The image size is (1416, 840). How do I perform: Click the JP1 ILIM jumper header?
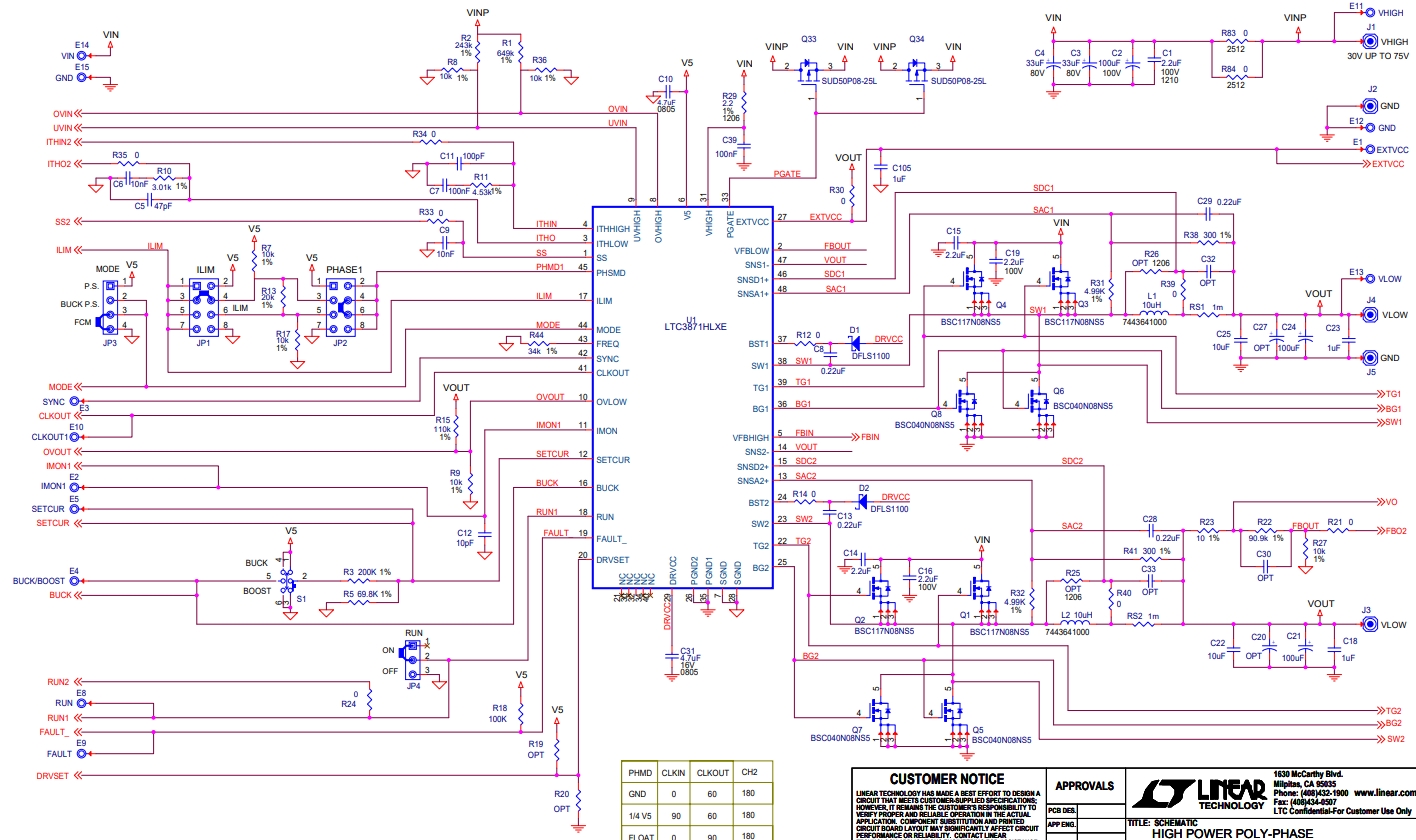(x=205, y=308)
